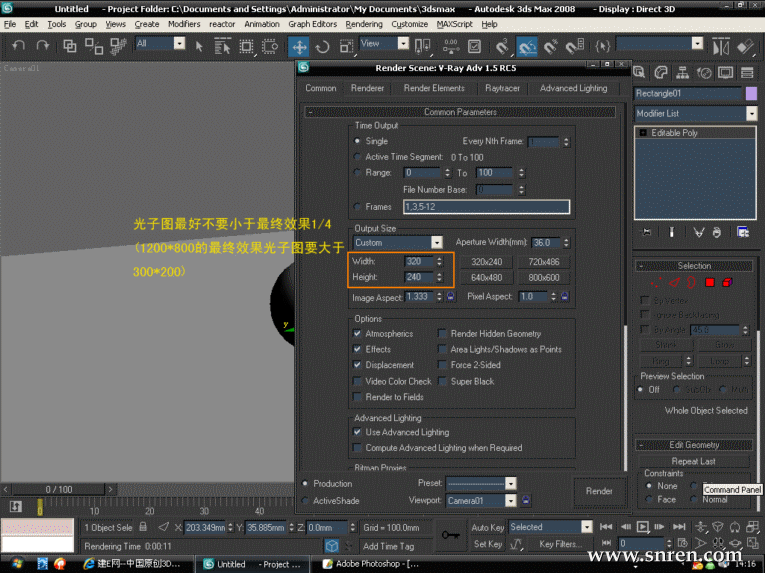
Task: Click the Set Keys key icon
Action: click(449, 535)
